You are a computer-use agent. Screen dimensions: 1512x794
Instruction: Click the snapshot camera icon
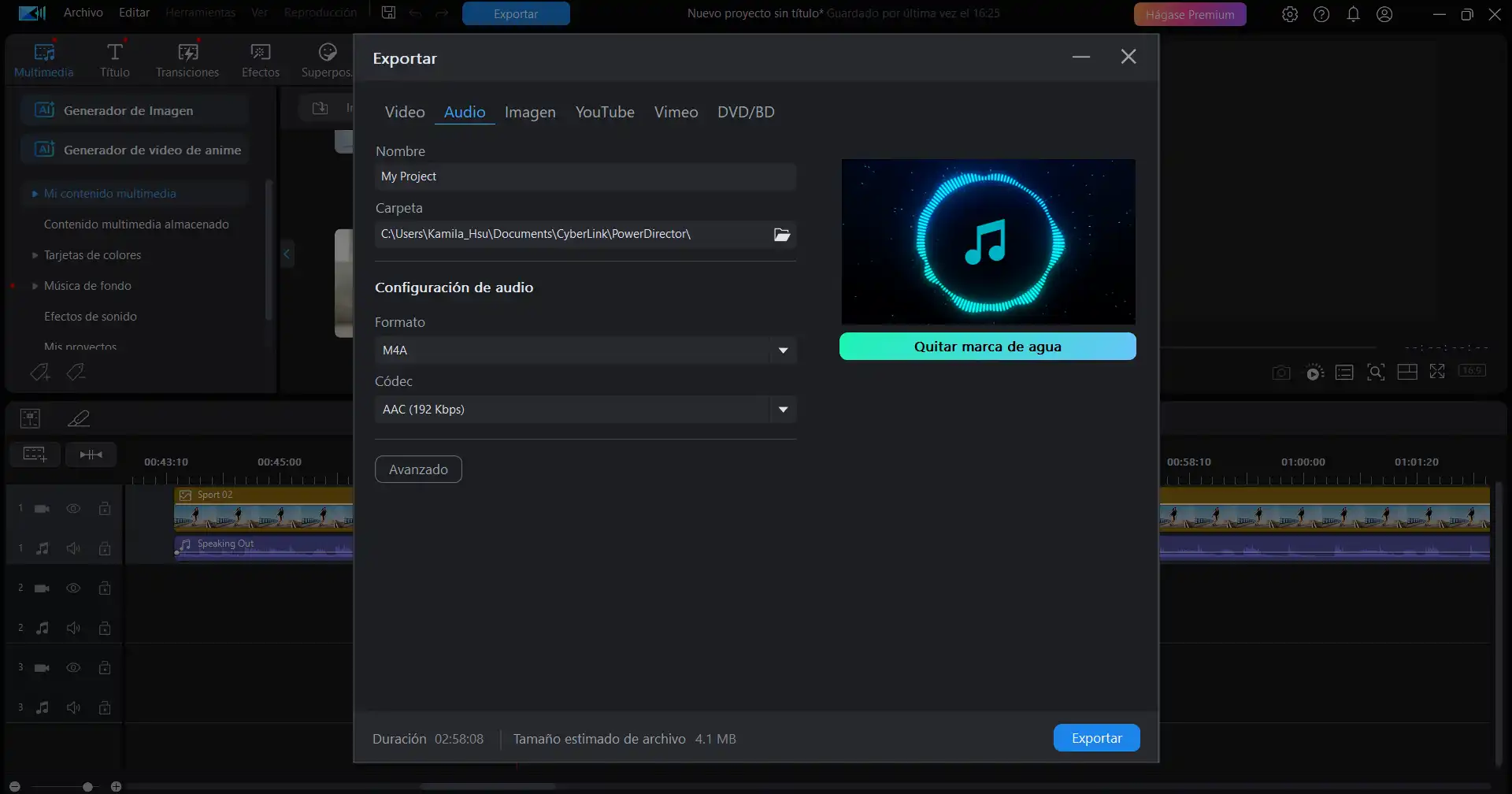click(1281, 373)
